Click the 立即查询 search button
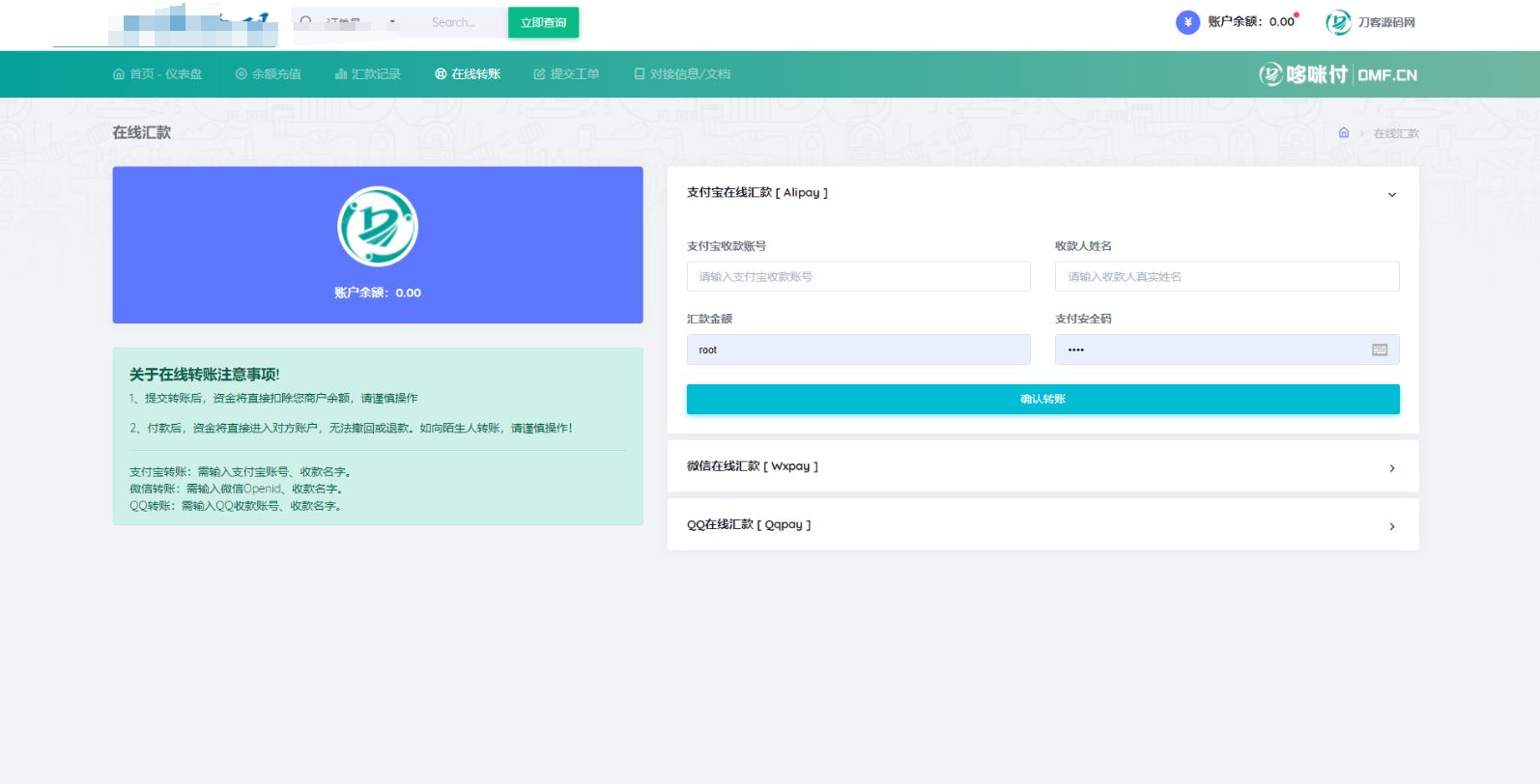 pos(543,22)
